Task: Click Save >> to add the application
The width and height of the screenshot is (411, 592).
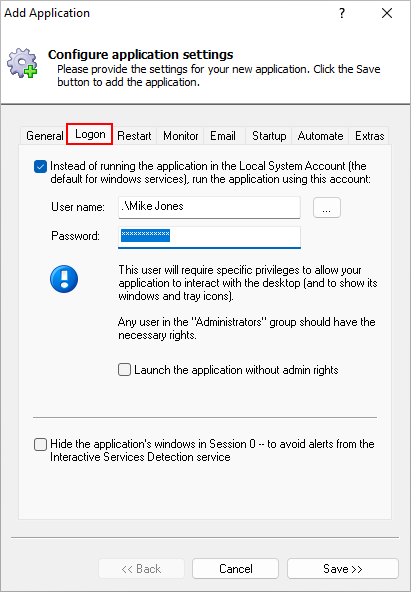Action: 343,569
